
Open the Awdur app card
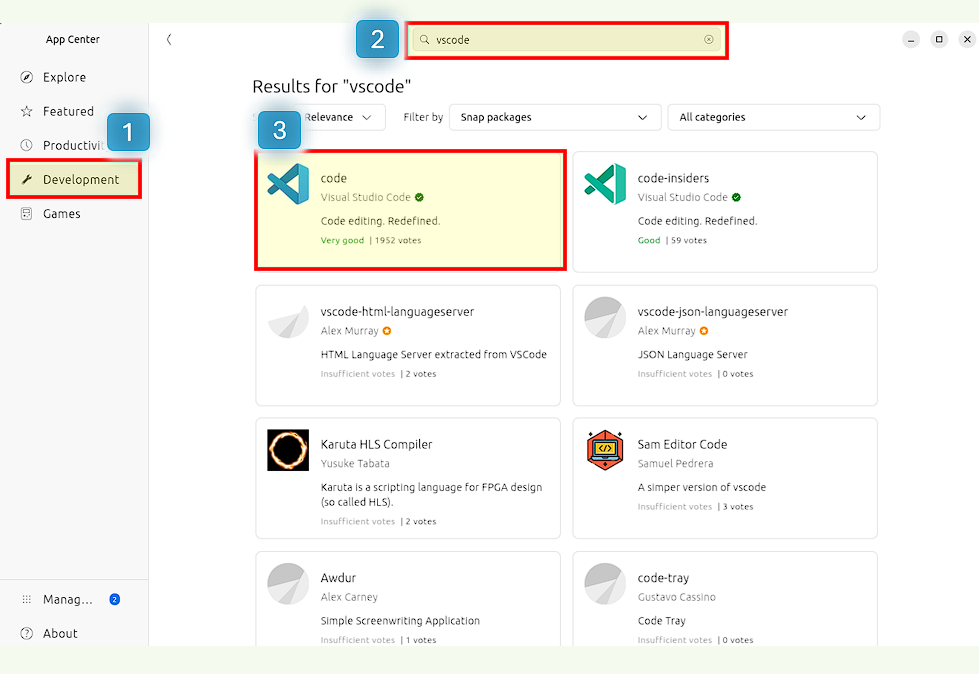point(408,599)
